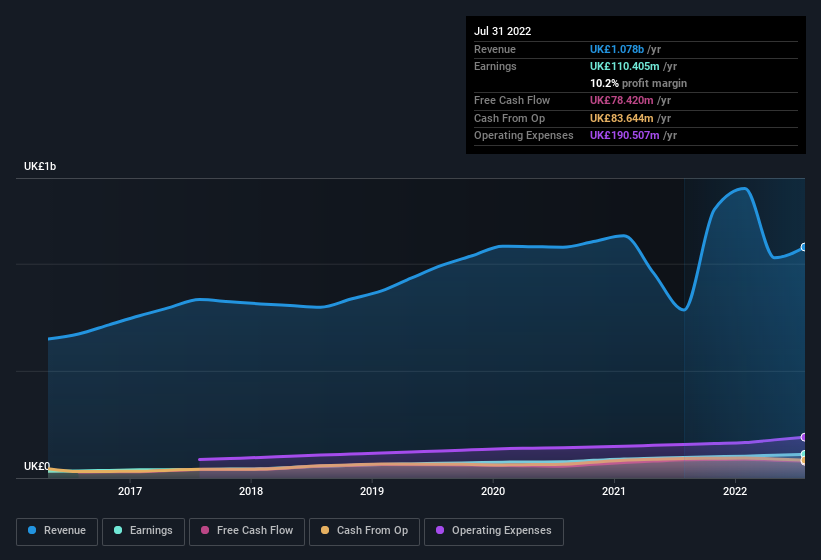
Task: Click the Revenue row label in tooltip
Action: (495, 49)
